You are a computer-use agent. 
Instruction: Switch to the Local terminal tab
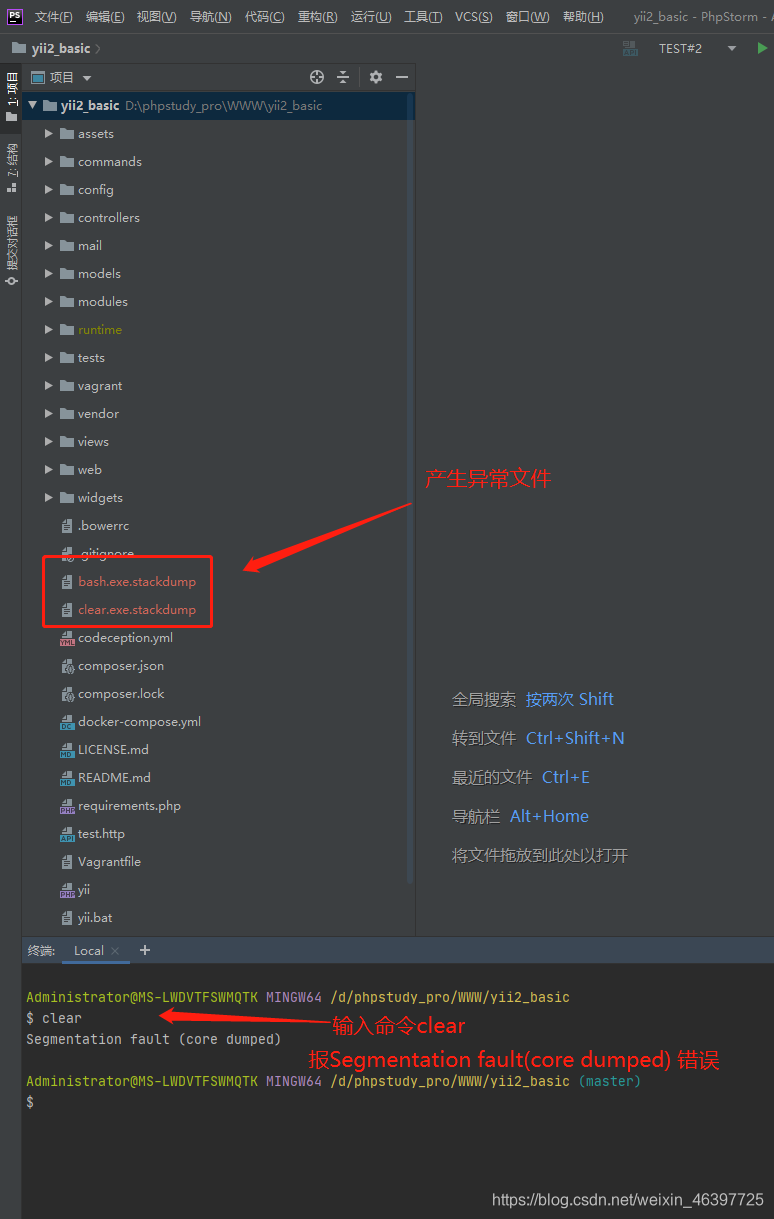pos(88,950)
